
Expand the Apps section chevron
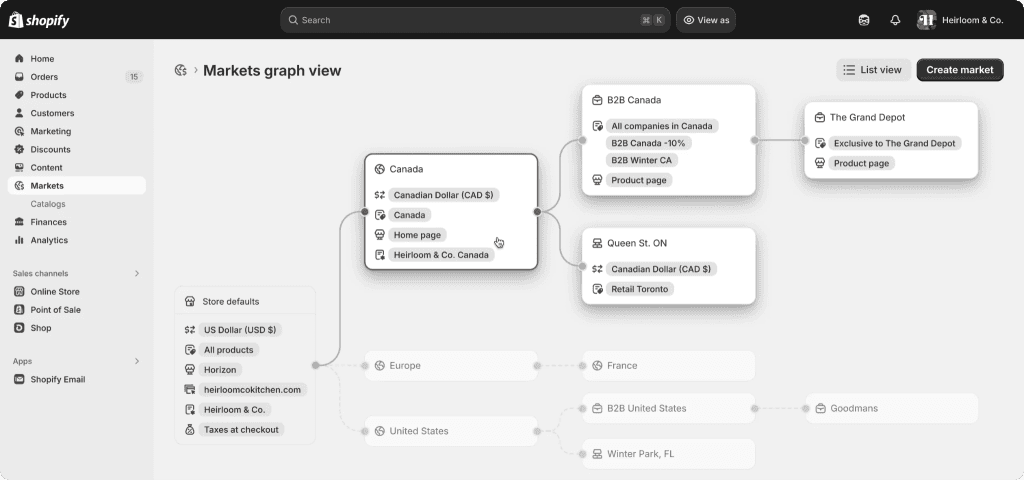tap(136, 361)
